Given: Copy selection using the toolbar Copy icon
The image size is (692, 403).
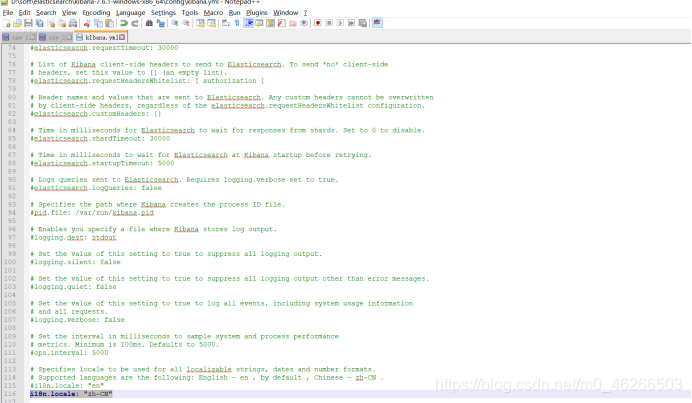Looking at the screenshot, I should tap(98, 23).
